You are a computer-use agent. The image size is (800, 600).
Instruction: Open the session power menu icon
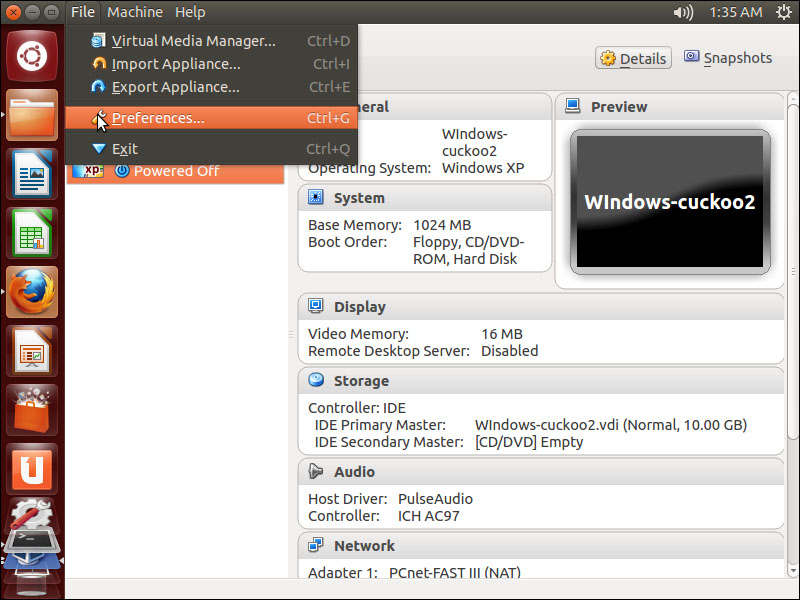point(784,12)
